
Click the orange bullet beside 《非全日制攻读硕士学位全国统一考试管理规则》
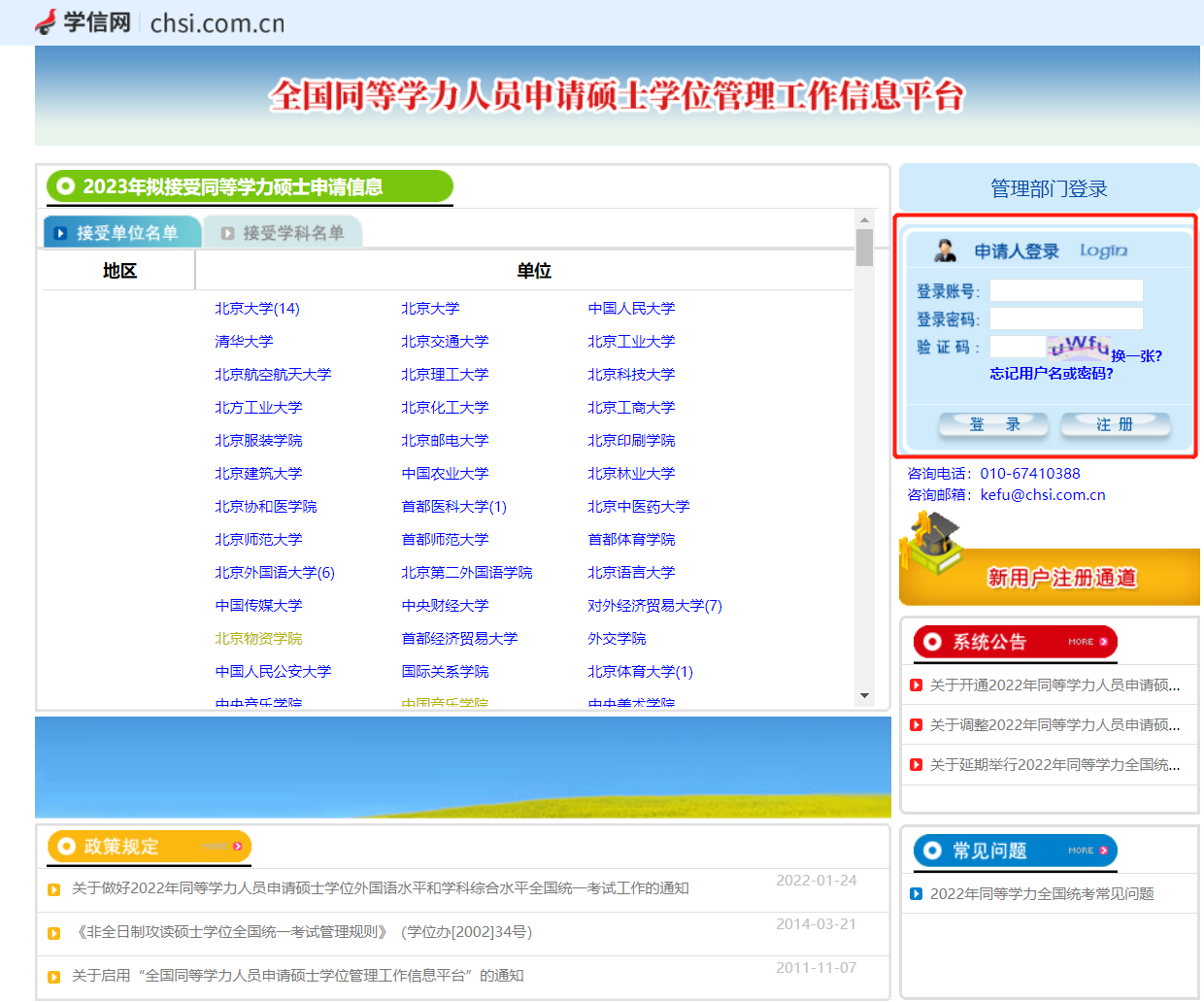(54, 933)
